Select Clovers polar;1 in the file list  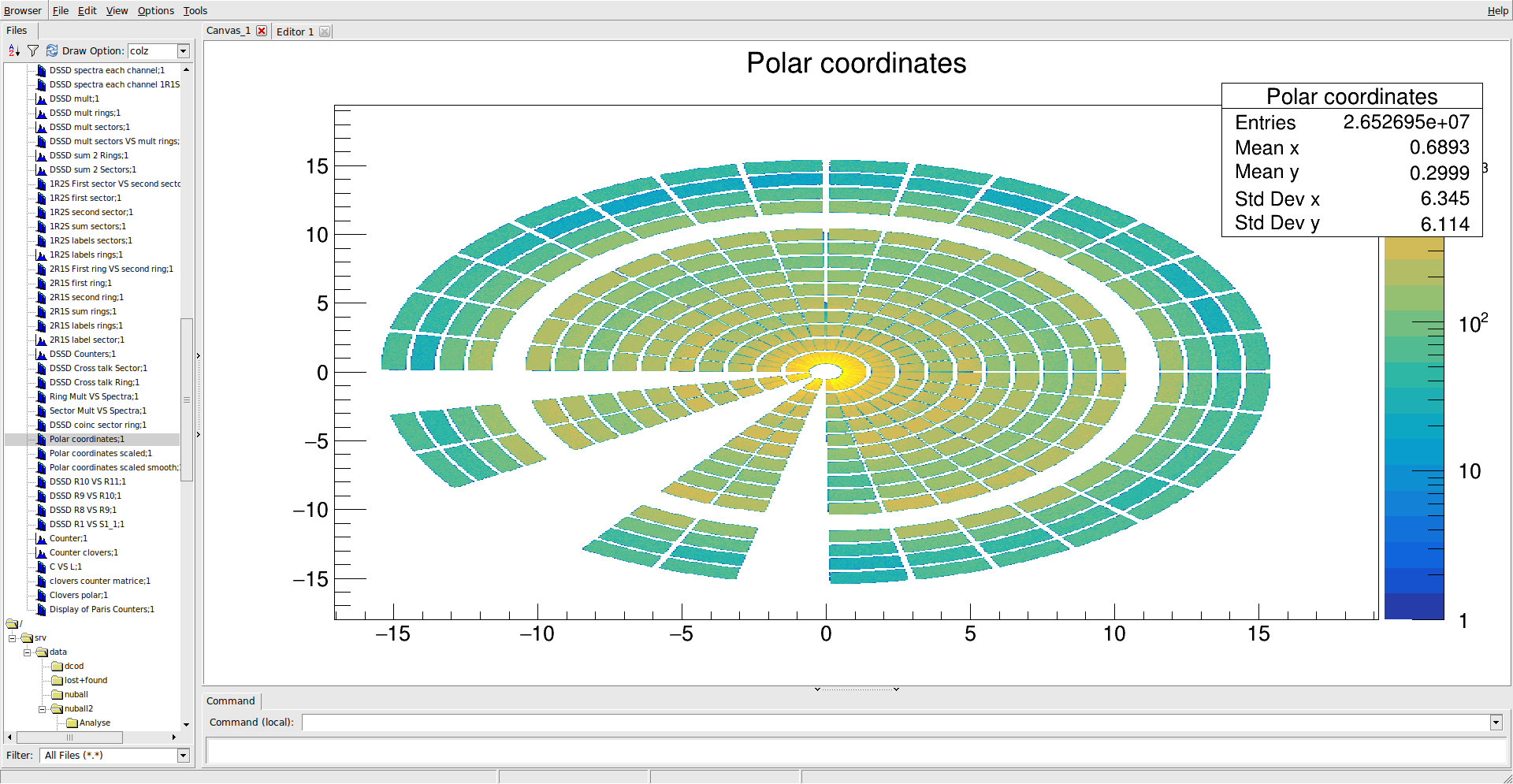tap(78, 596)
